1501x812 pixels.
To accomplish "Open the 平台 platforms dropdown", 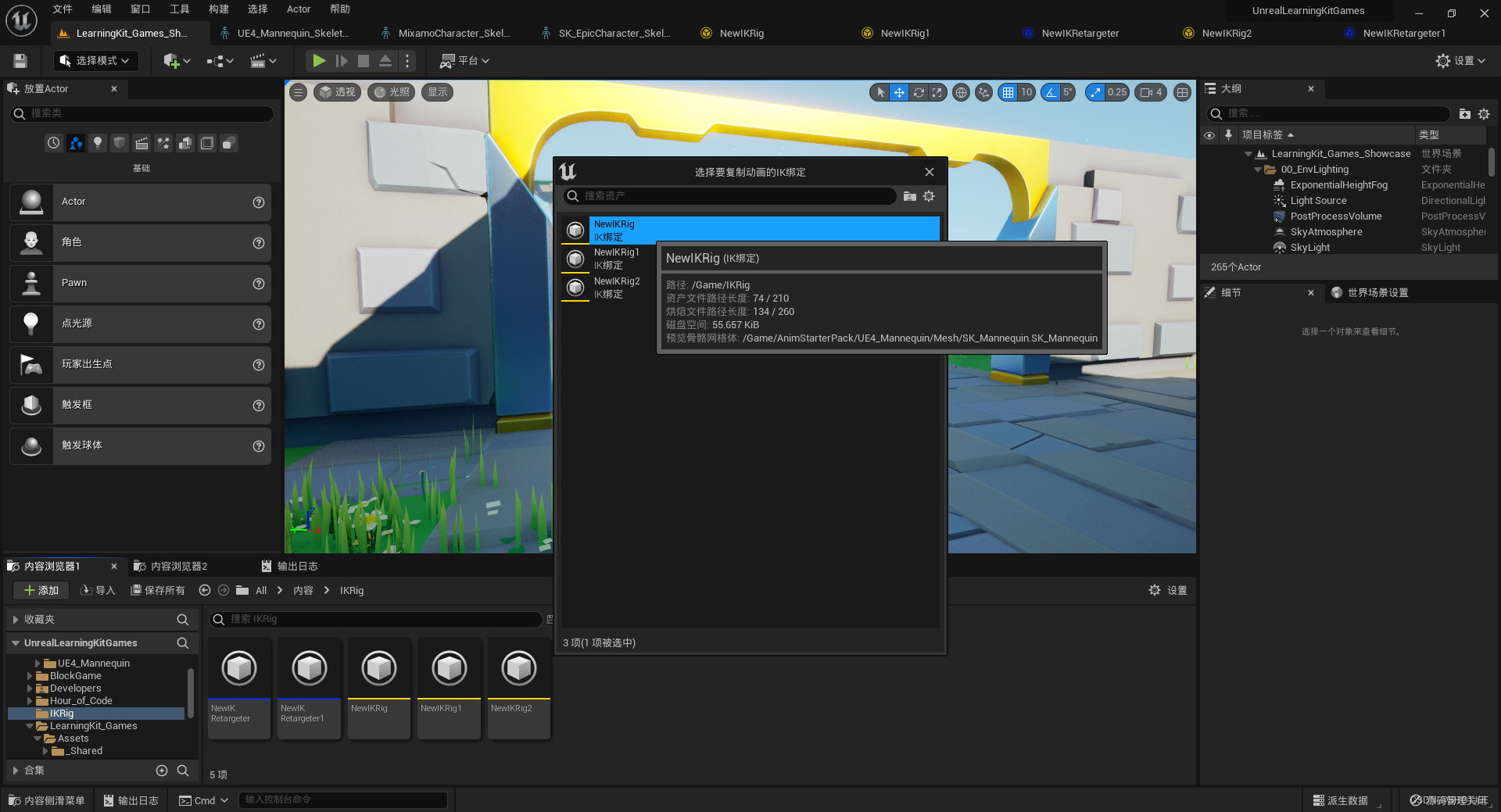I will 464,61.
